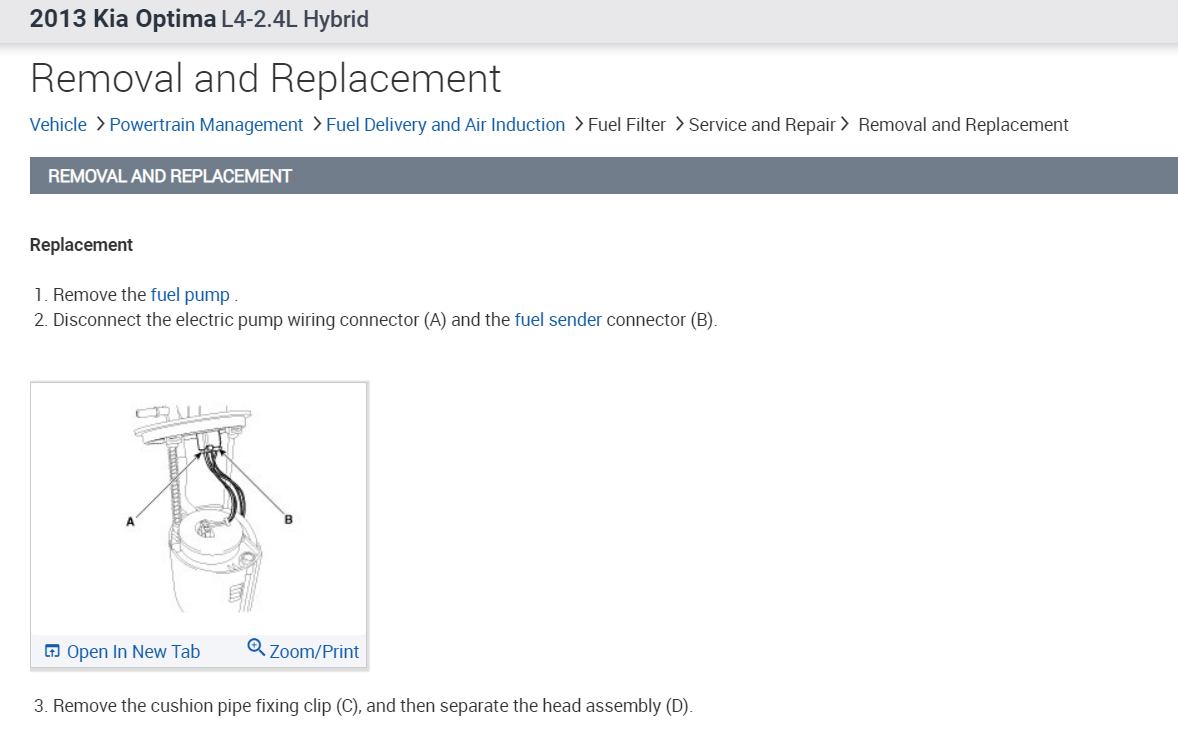Click the chevron following Powertrain Management

315,125
